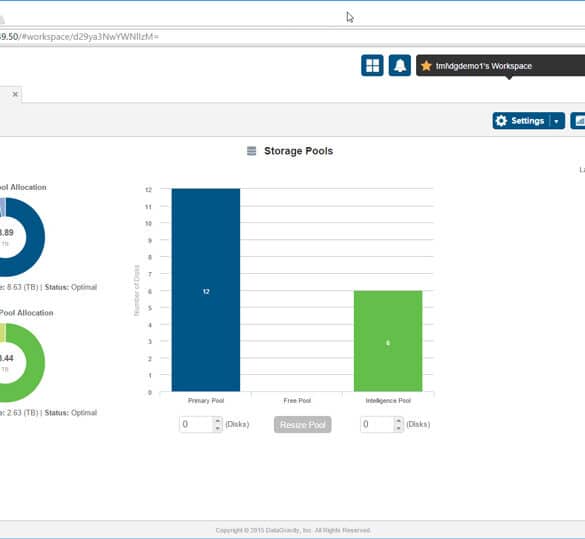Click the Status: Optimal text under blue donut
Viewport: 585px width, 539px height.
(x=71, y=287)
